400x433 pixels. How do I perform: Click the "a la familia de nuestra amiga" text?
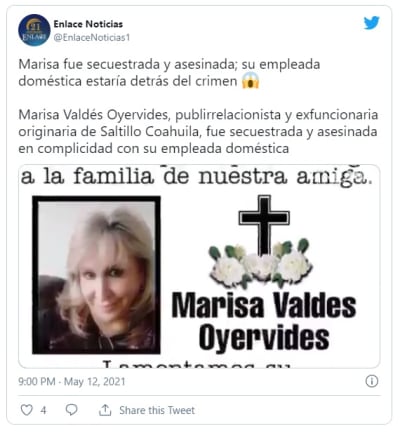pyautogui.click(x=196, y=176)
